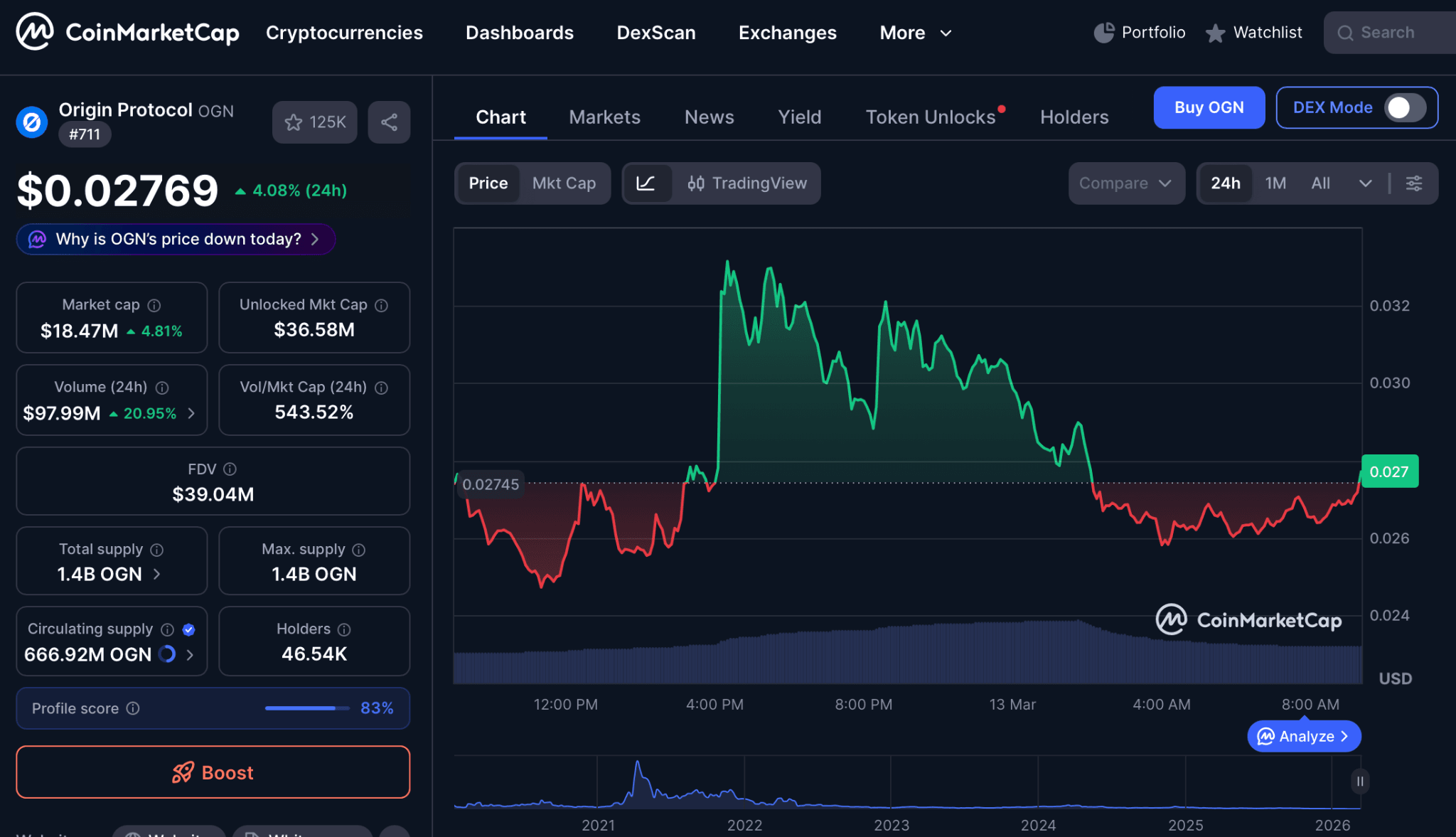View Market cap info tooltip icon
This screenshot has height=837, width=1456.
click(155, 304)
